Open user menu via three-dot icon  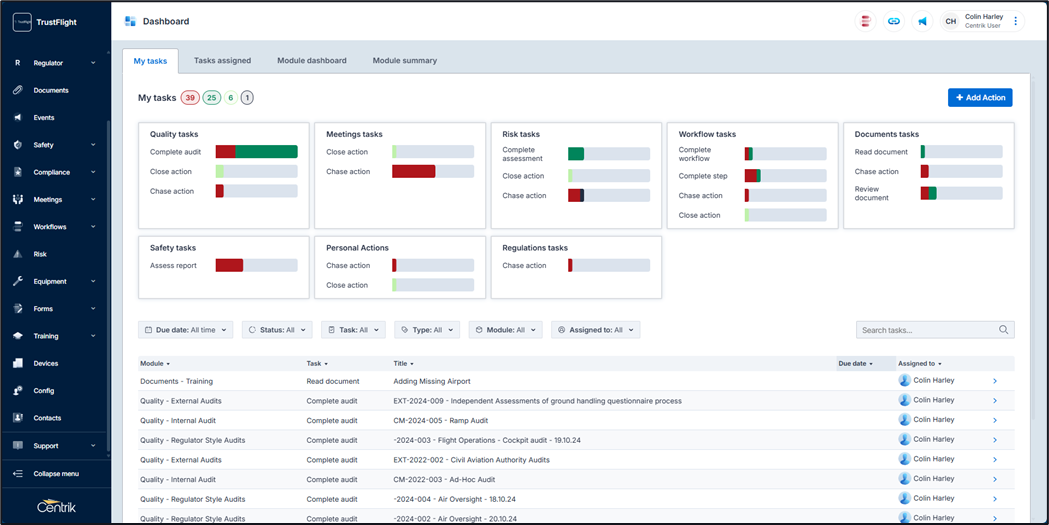point(1016,21)
